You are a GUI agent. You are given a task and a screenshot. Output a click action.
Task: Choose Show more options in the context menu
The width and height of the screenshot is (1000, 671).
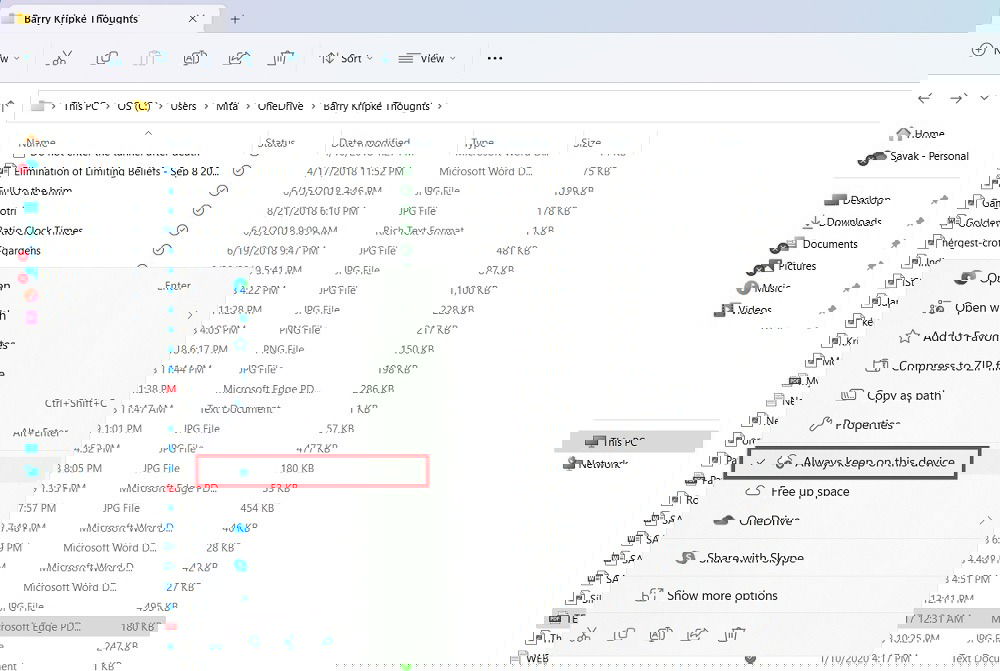click(708, 596)
